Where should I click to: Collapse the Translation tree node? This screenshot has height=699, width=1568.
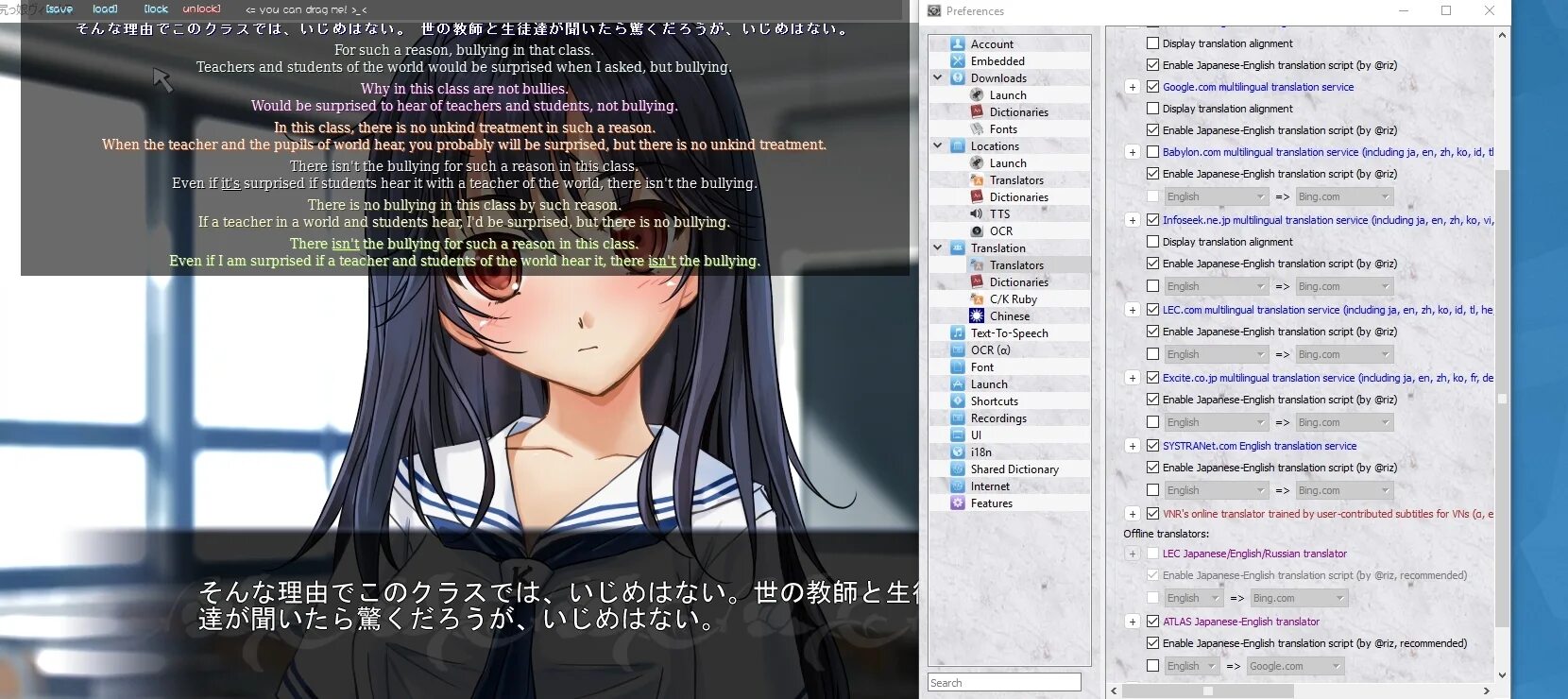point(938,248)
